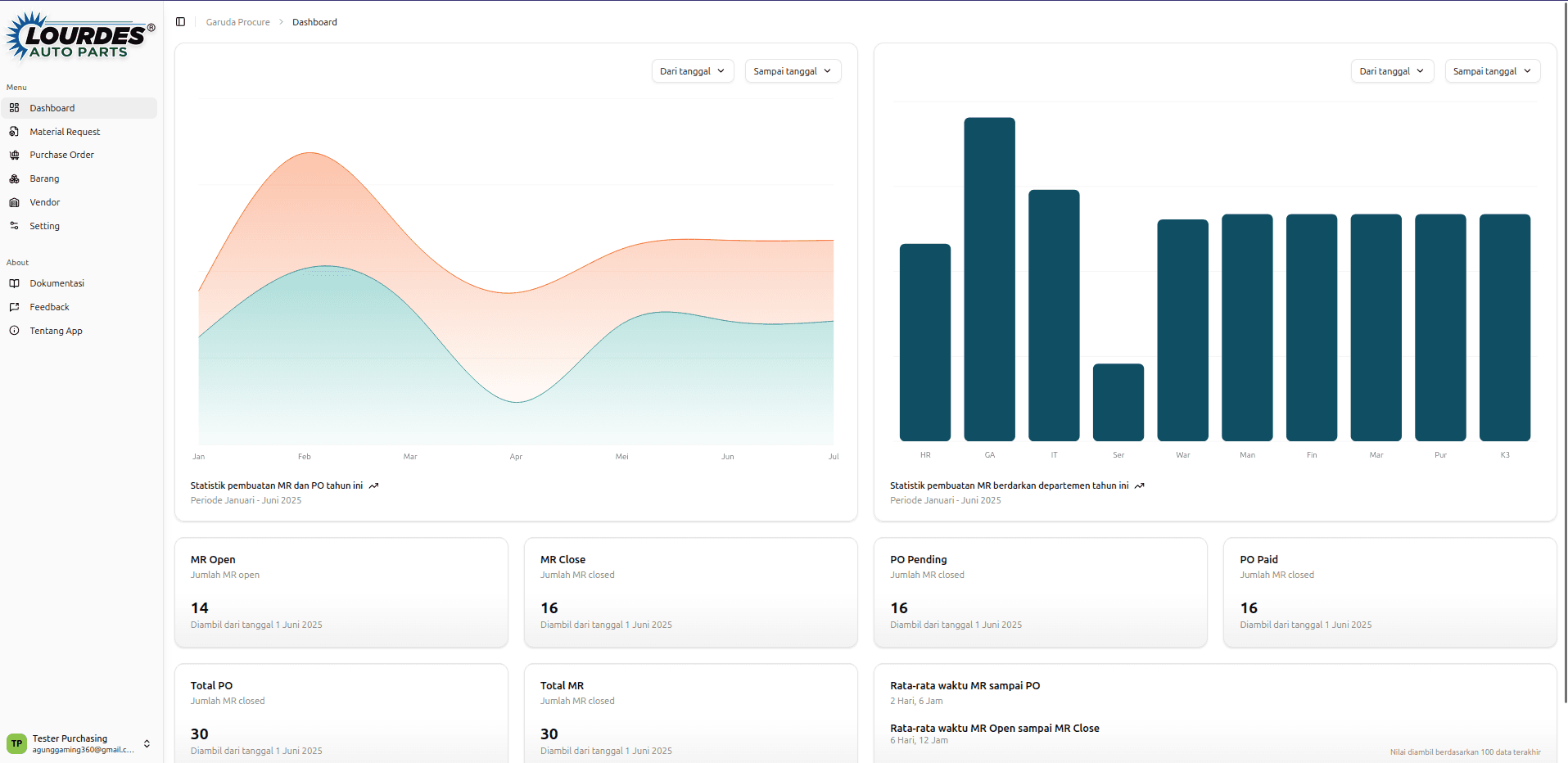Open the Sampai tanggal dropdown on right chart
This screenshot has height=763, width=1568.
(1492, 71)
